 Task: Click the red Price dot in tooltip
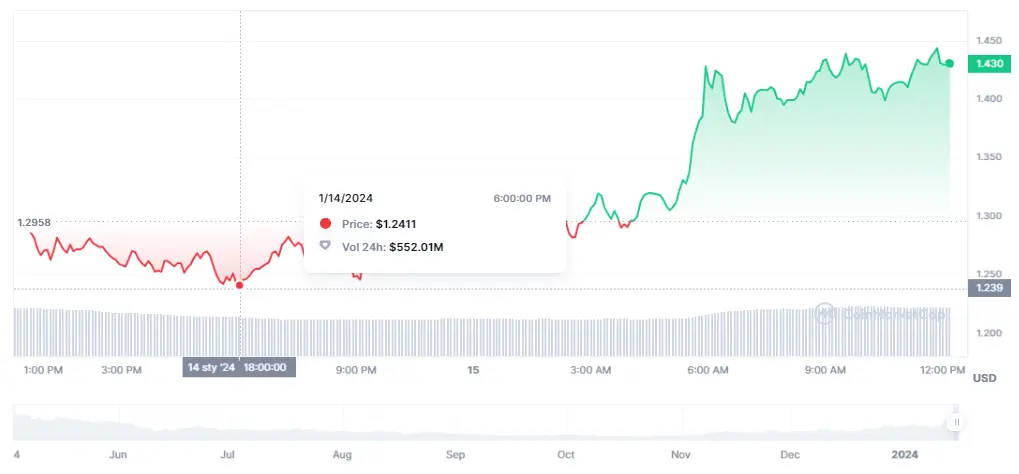[x=325, y=223]
